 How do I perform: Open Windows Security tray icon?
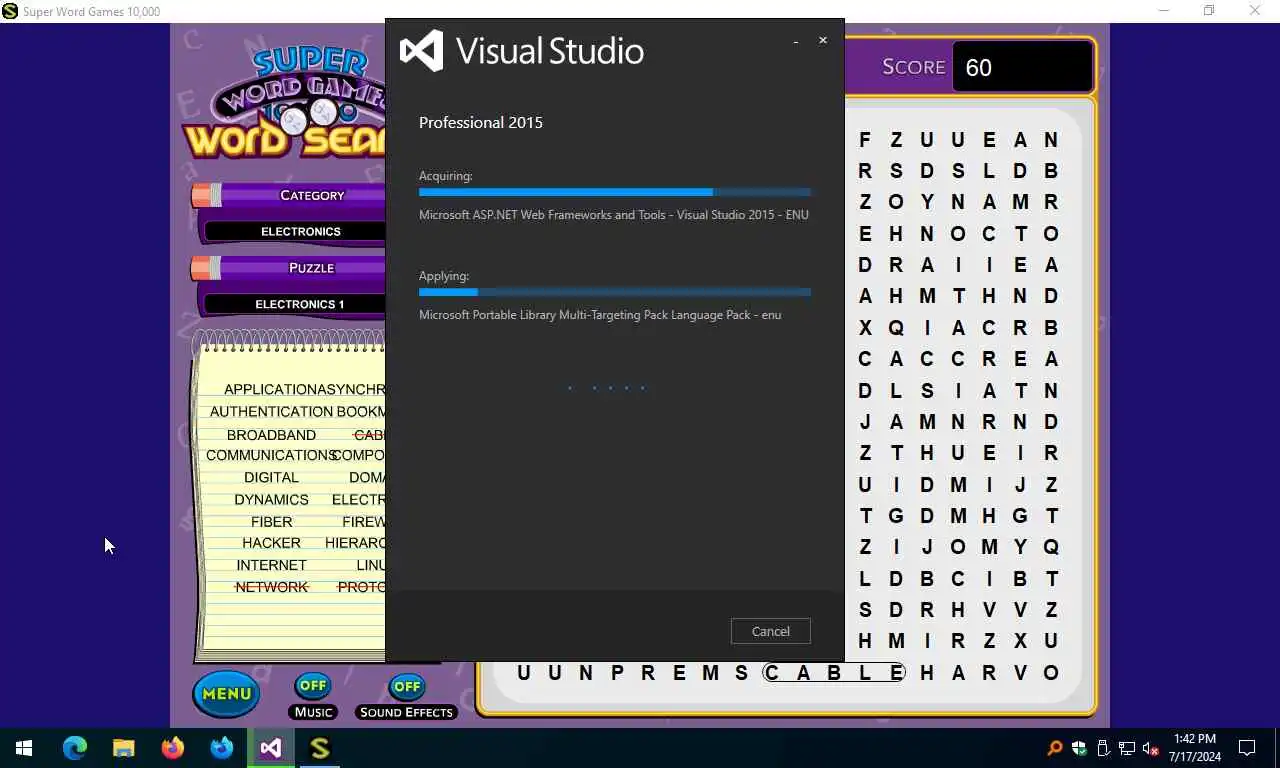click(x=1079, y=748)
